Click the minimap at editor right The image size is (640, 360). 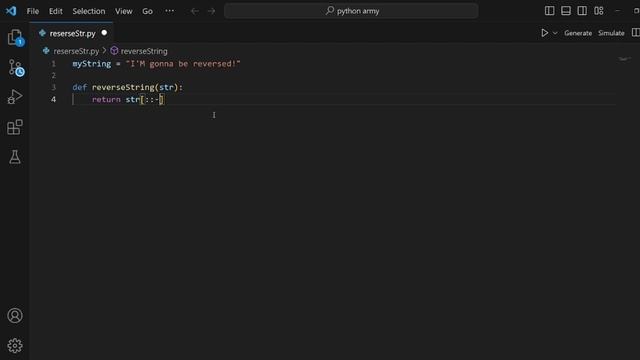point(624,59)
